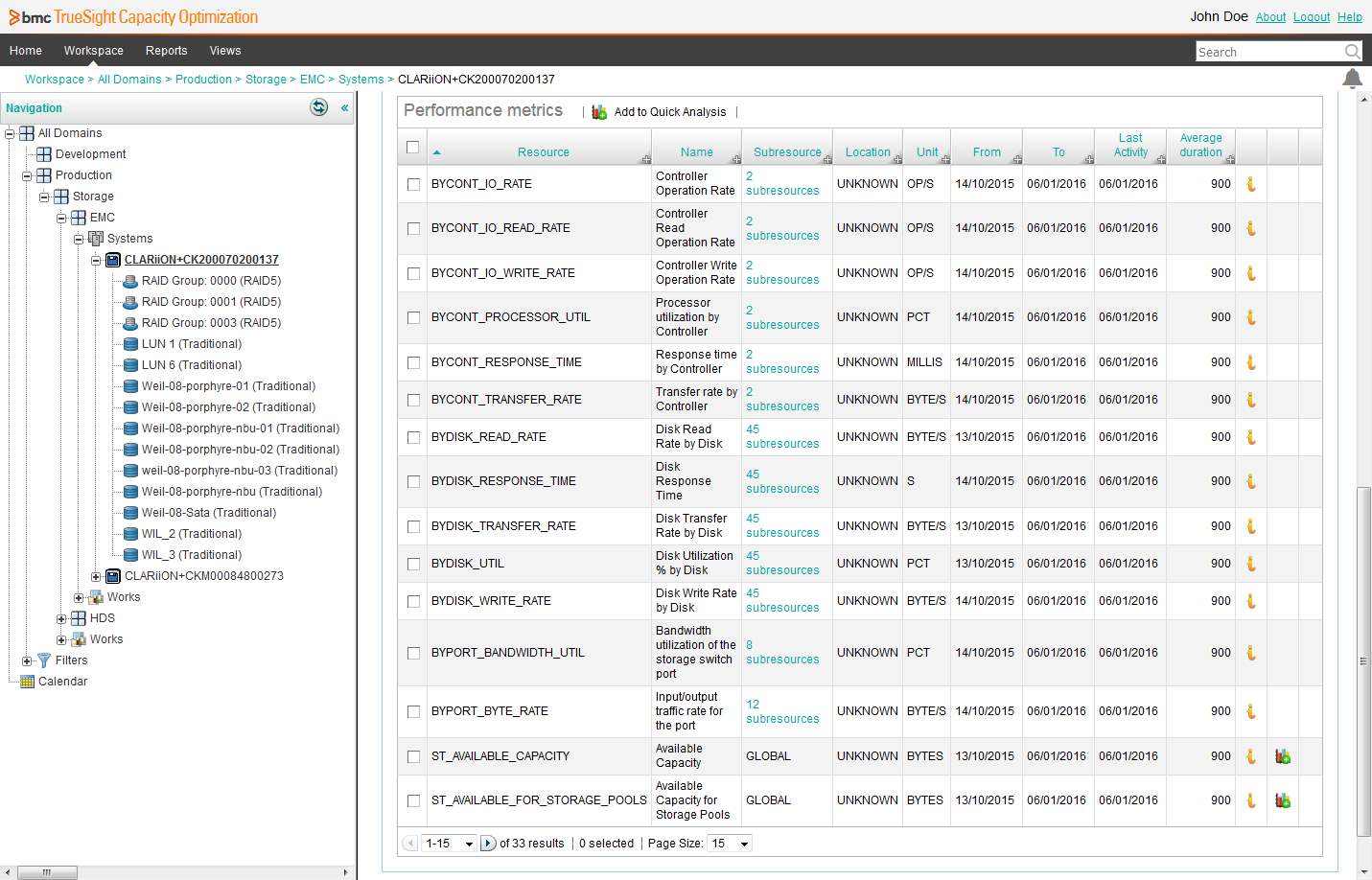Click the search magnifier icon
Screen dimensions: 1372x880
point(1352,52)
